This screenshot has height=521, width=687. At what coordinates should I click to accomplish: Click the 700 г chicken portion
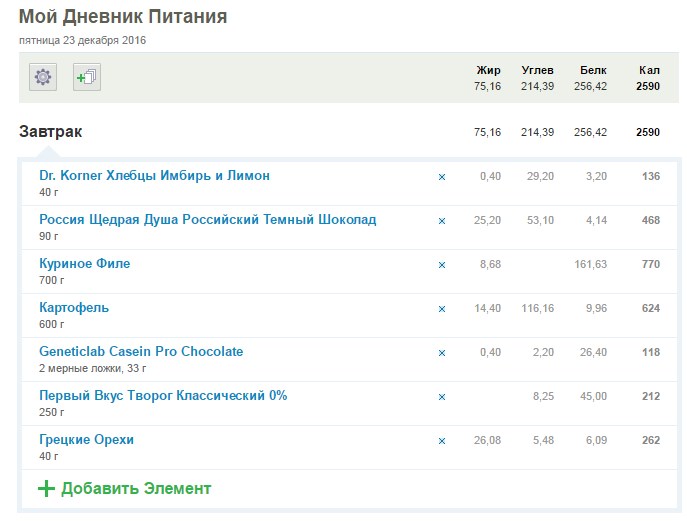tap(51, 280)
